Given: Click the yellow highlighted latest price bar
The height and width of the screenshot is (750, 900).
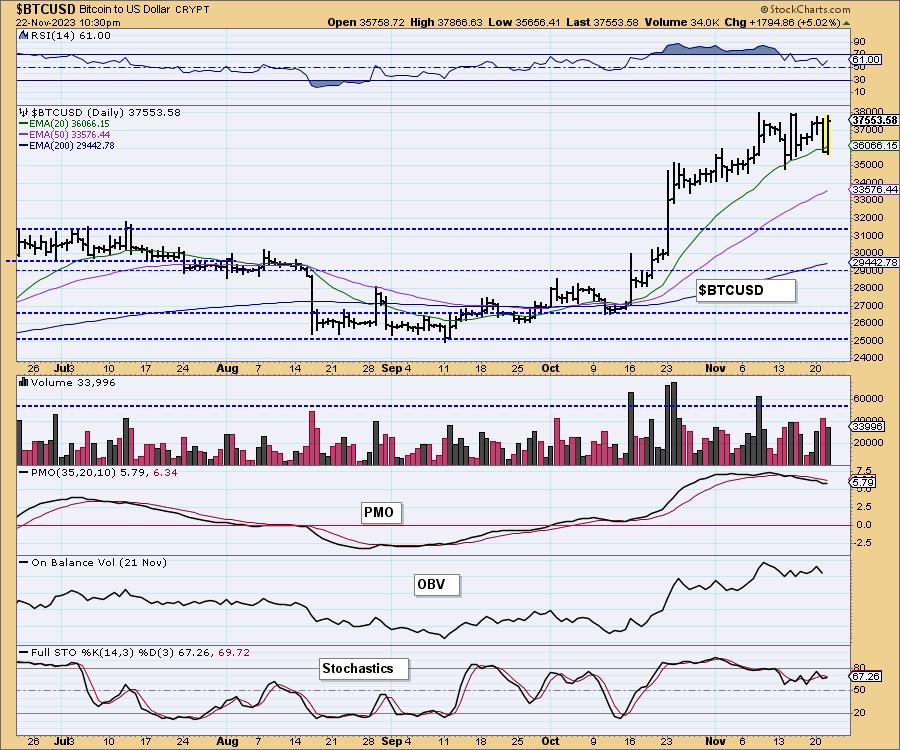Looking at the screenshot, I should pyautogui.click(x=827, y=134).
